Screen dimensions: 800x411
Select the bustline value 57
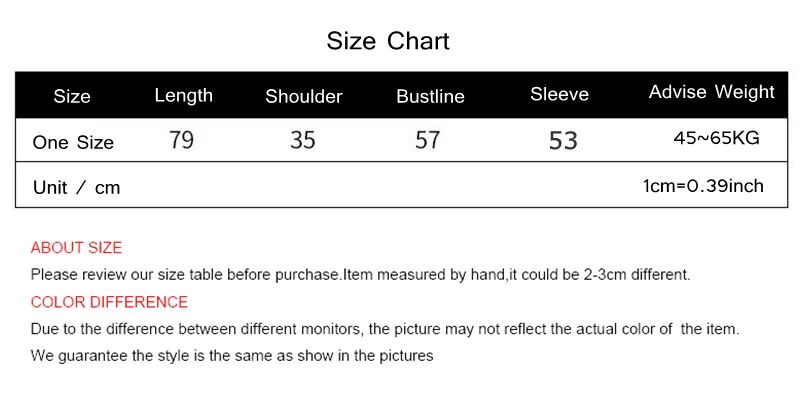[x=428, y=140]
